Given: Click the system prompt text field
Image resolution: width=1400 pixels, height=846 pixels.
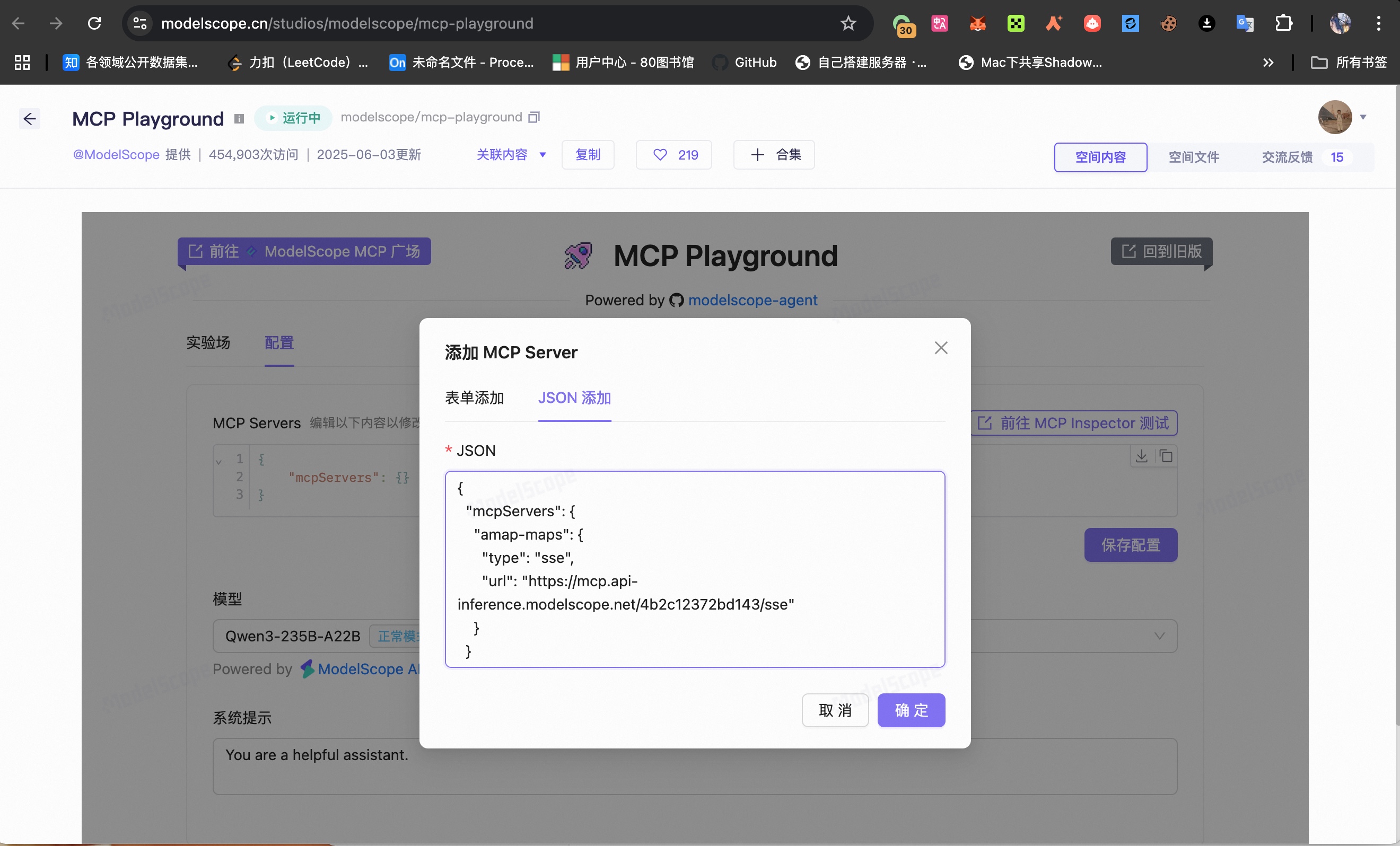Looking at the screenshot, I should tap(695, 766).
